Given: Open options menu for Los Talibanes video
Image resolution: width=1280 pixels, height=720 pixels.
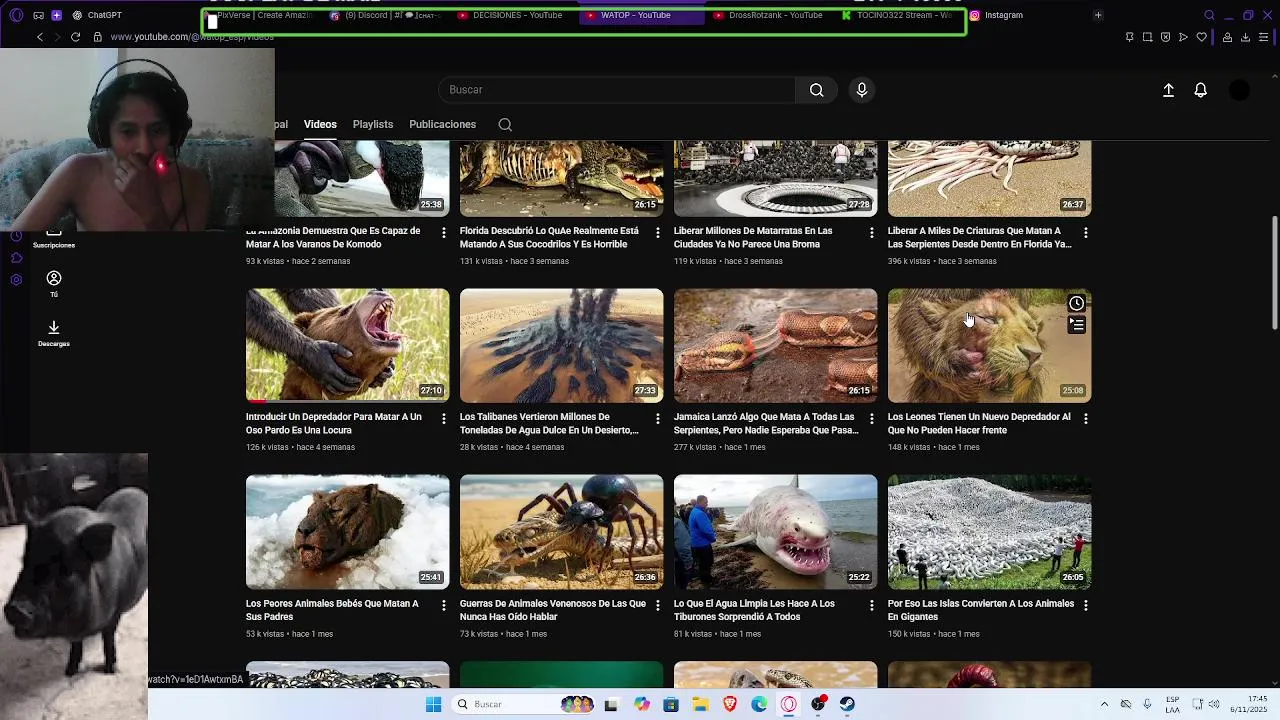Looking at the screenshot, I should click(x=658, y=418).
